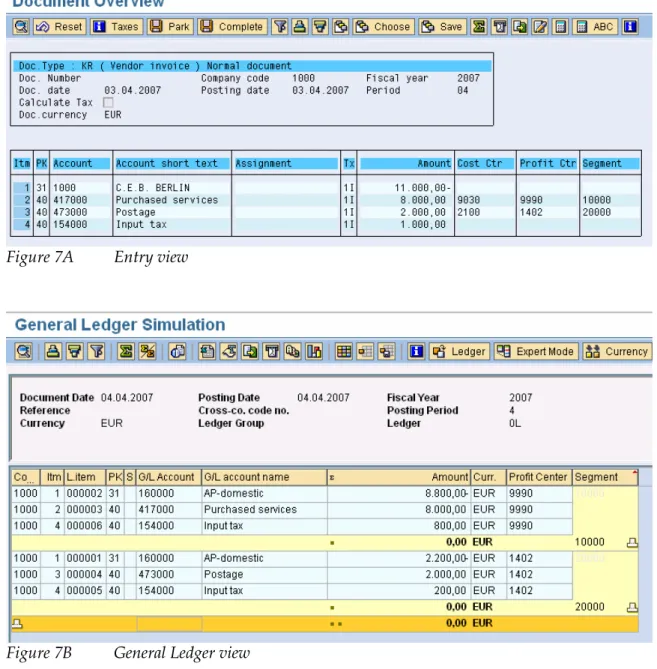
Task: Click the export icon in General Ledger Simulation toolbar
Action: (250, 352)
